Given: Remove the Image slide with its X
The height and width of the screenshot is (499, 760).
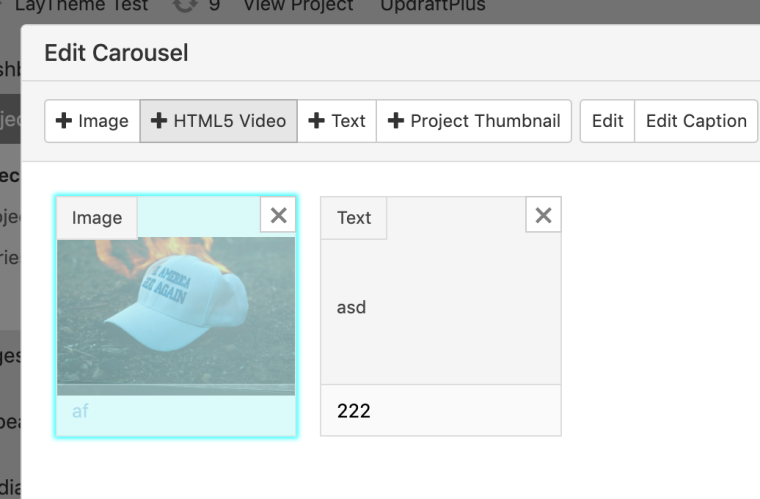Looking at the screenshot, I should pos(278,215).
